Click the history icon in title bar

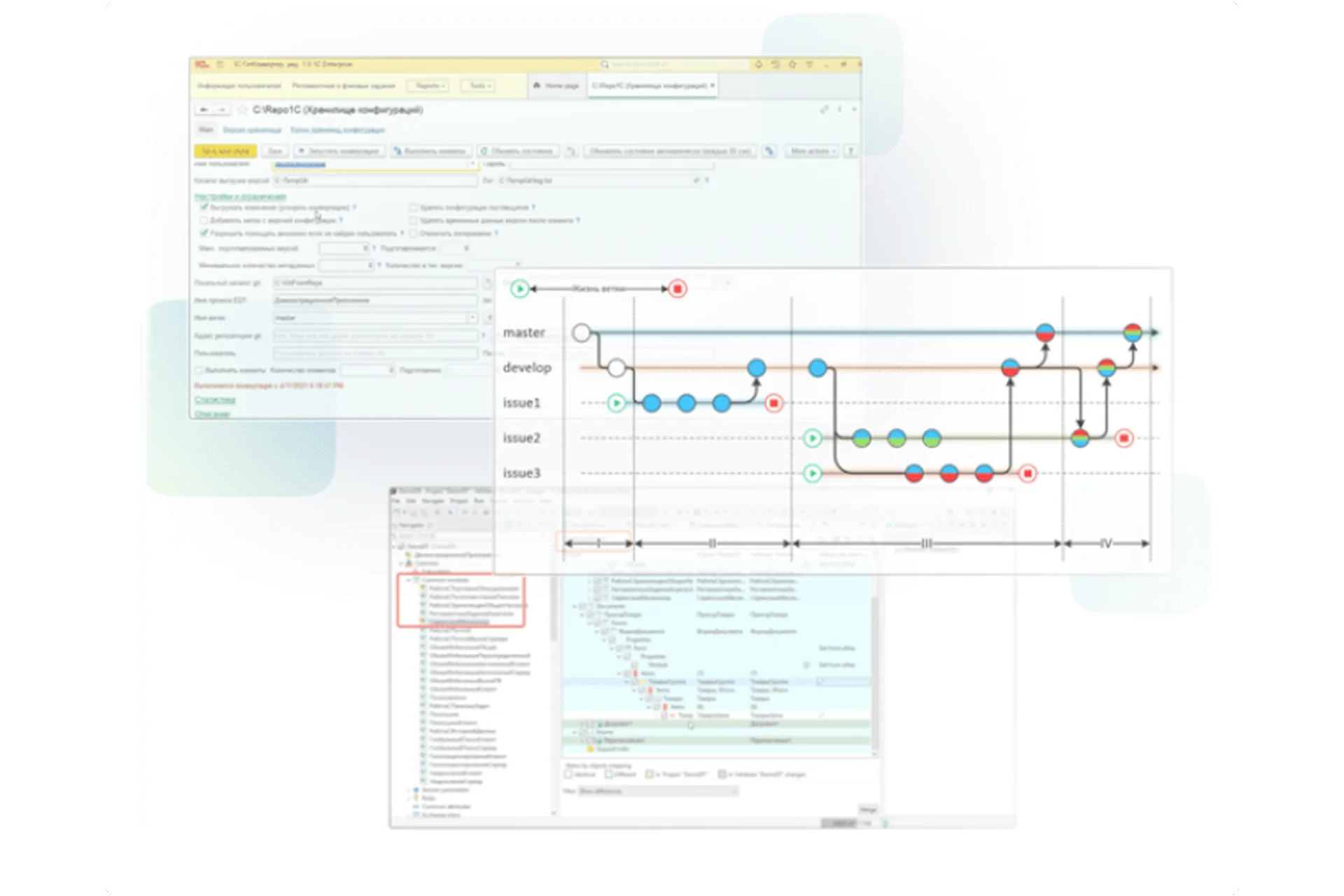pos(776,64)
